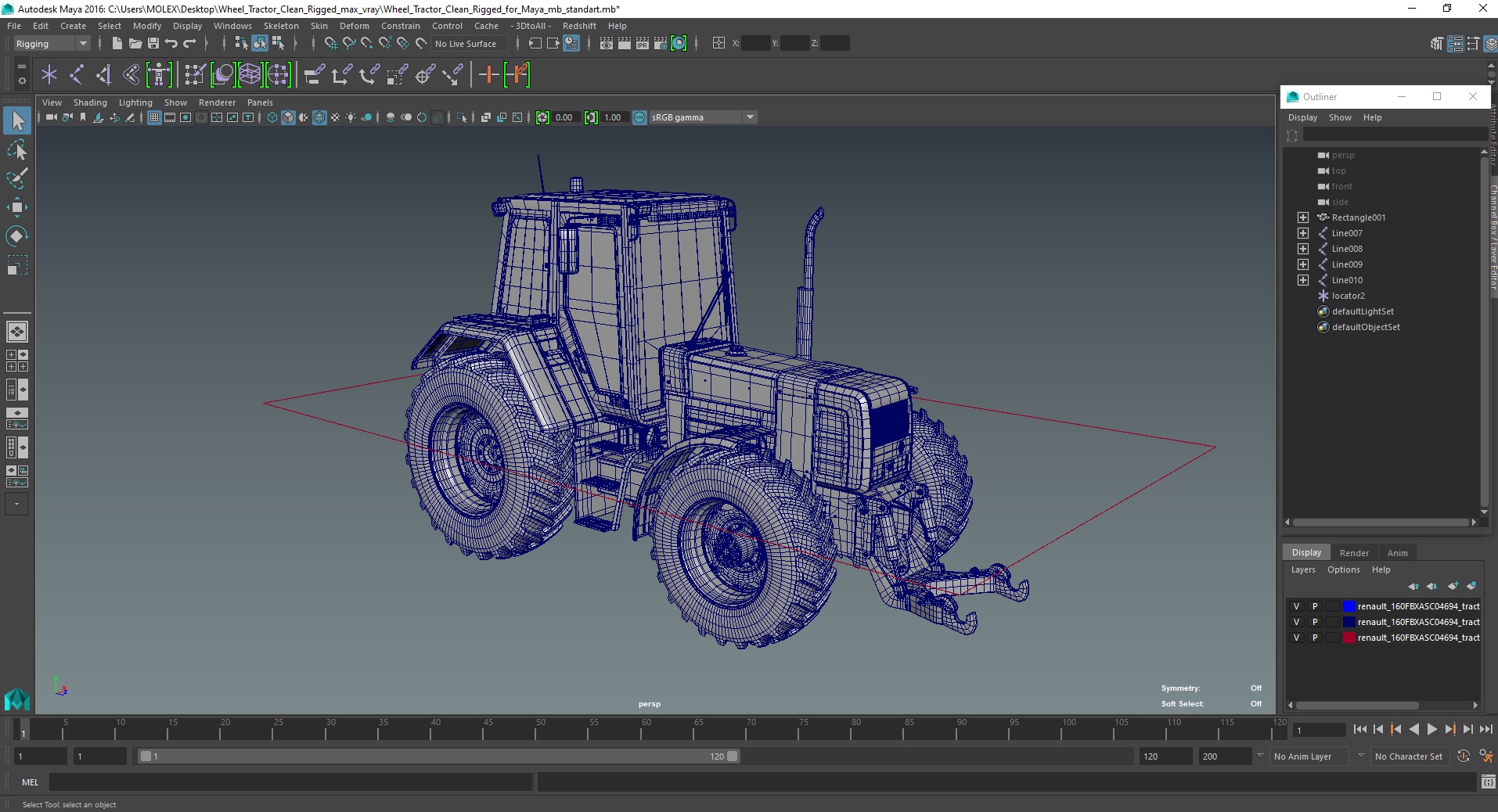
Task: Switch to the Anim layer tab
Action: click(1397, 553)
